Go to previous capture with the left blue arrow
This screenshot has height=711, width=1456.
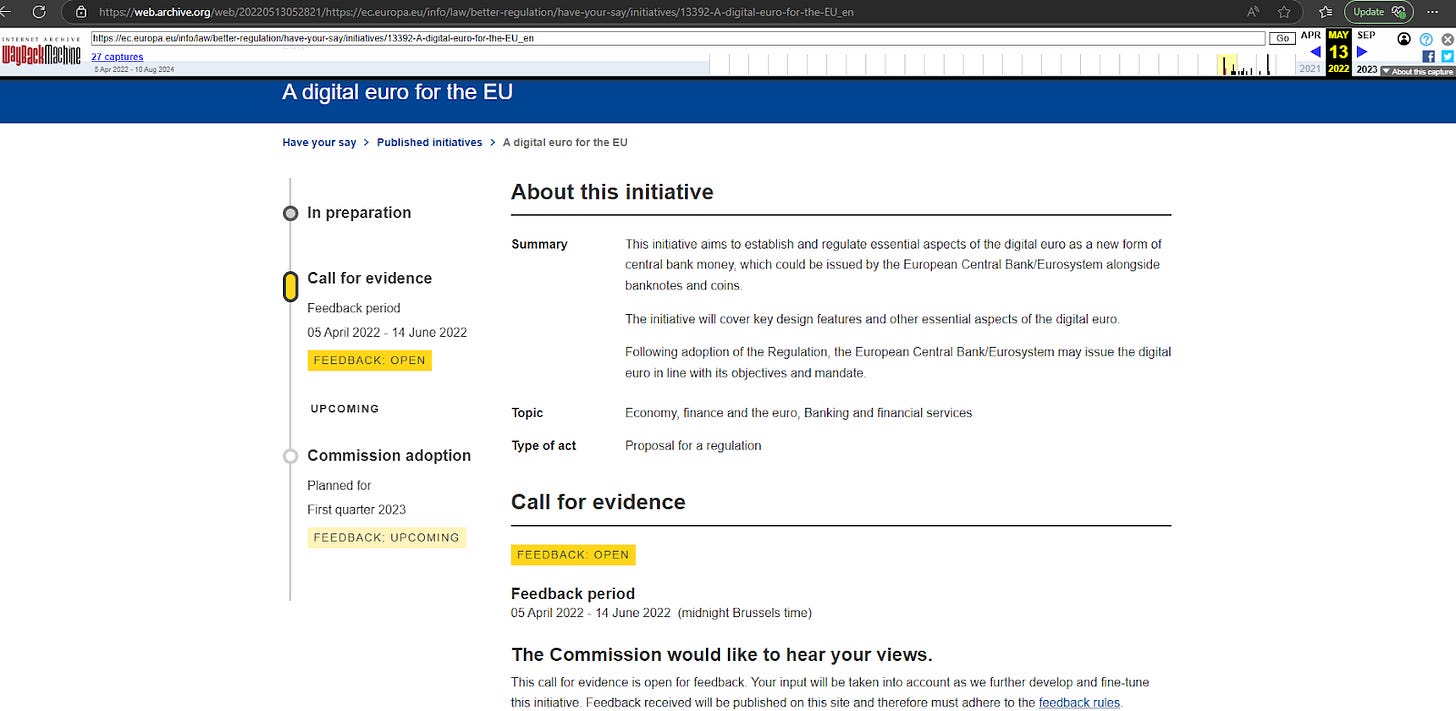1315,52
